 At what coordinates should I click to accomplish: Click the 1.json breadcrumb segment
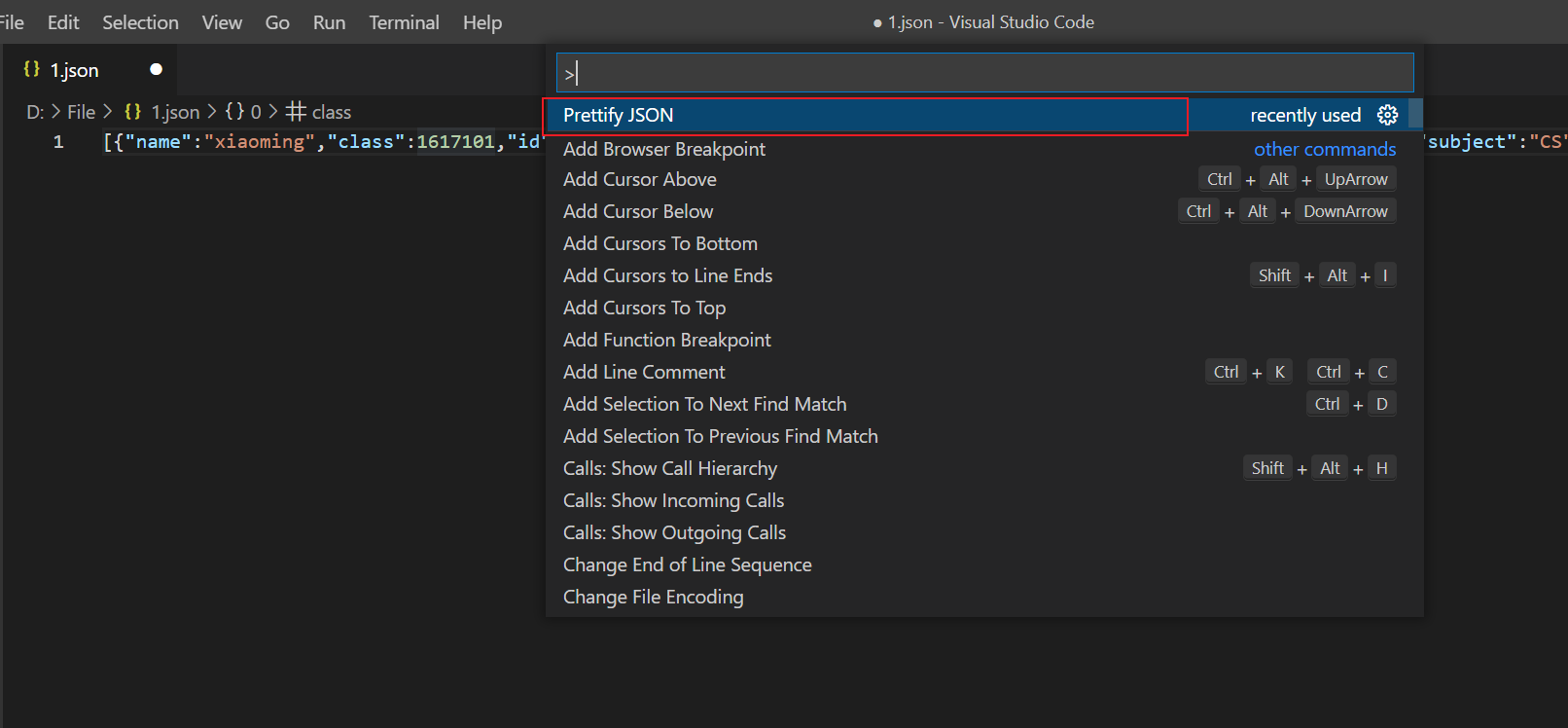175,112
